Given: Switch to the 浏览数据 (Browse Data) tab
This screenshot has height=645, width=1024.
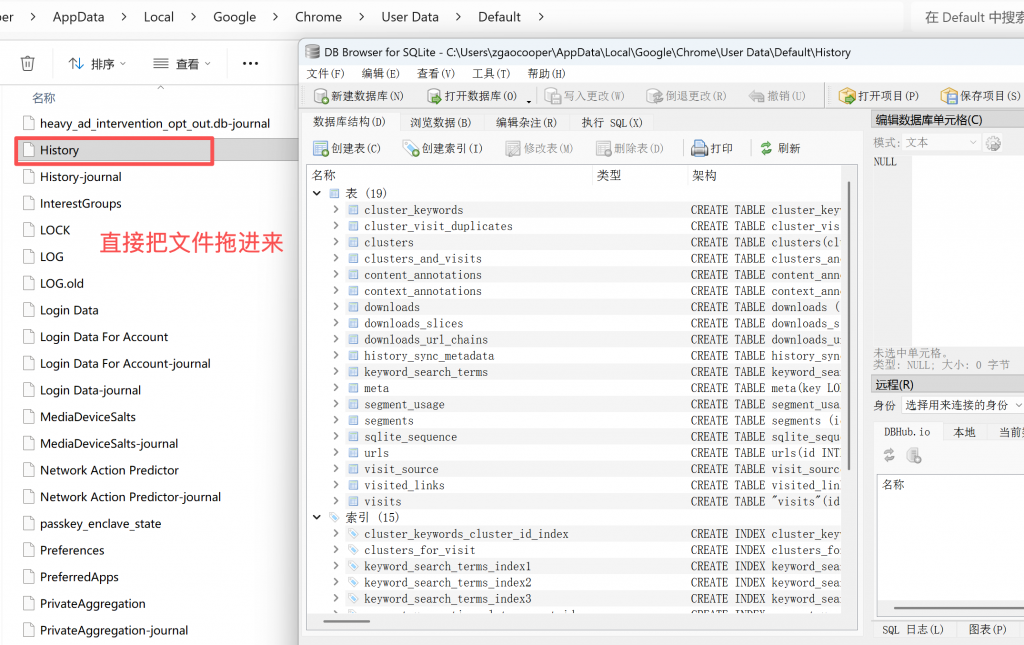Looking at the screenshot, I should (x=440, y=122).
